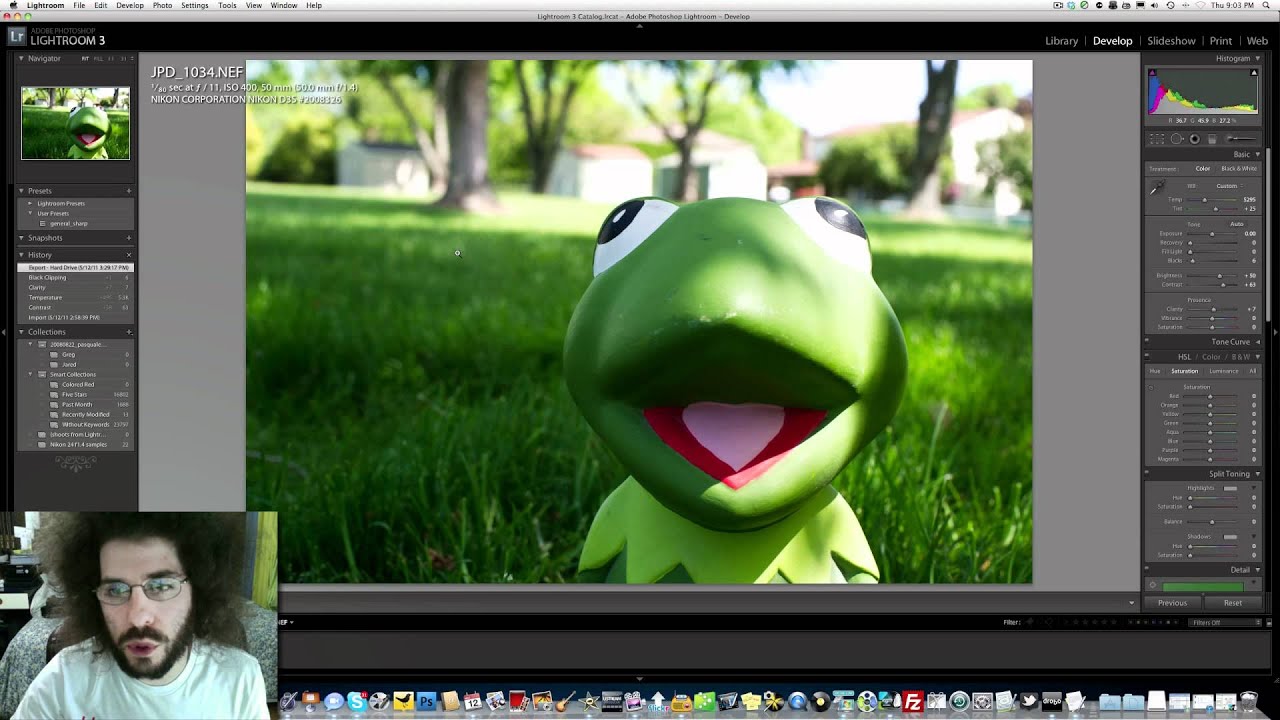Toggle the HSL panel on/off switch
Image resolution: width=1280 pixels, height=720 pixels.
1147,357
